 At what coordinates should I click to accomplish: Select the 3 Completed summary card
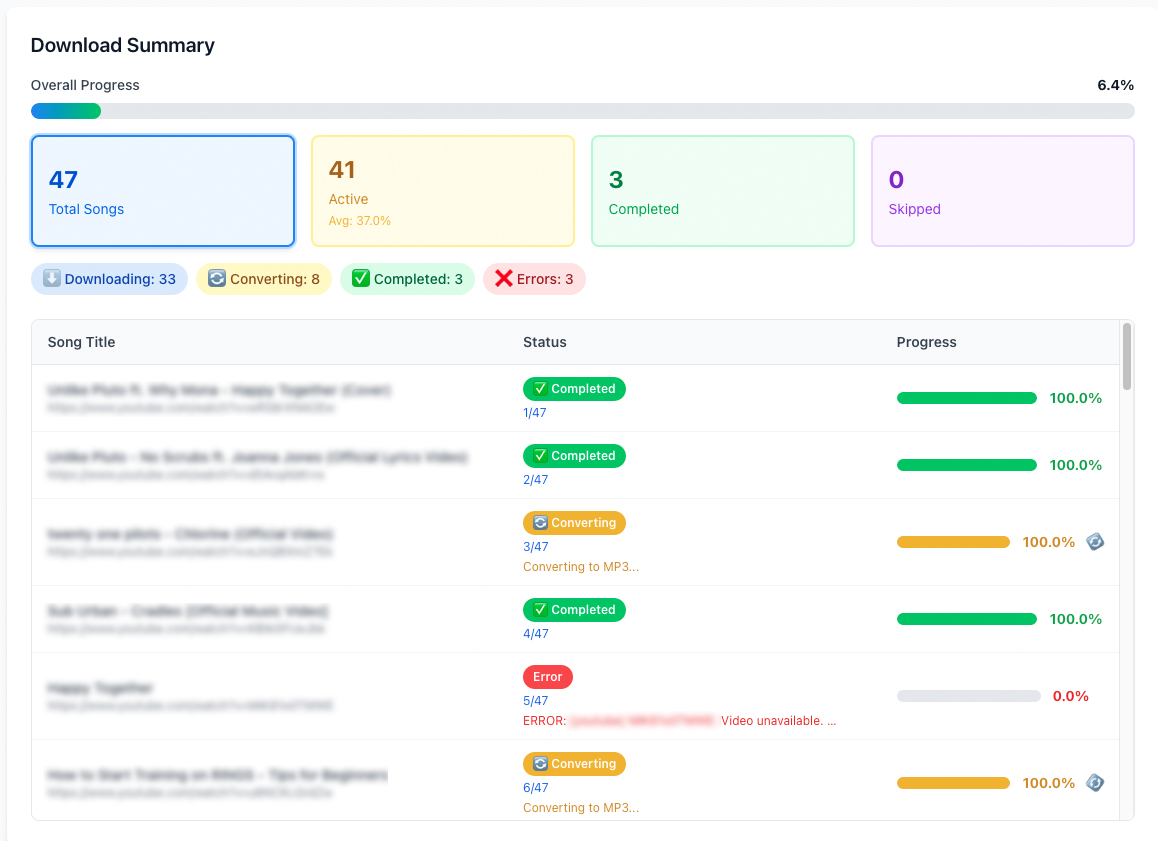coord(723,191)
